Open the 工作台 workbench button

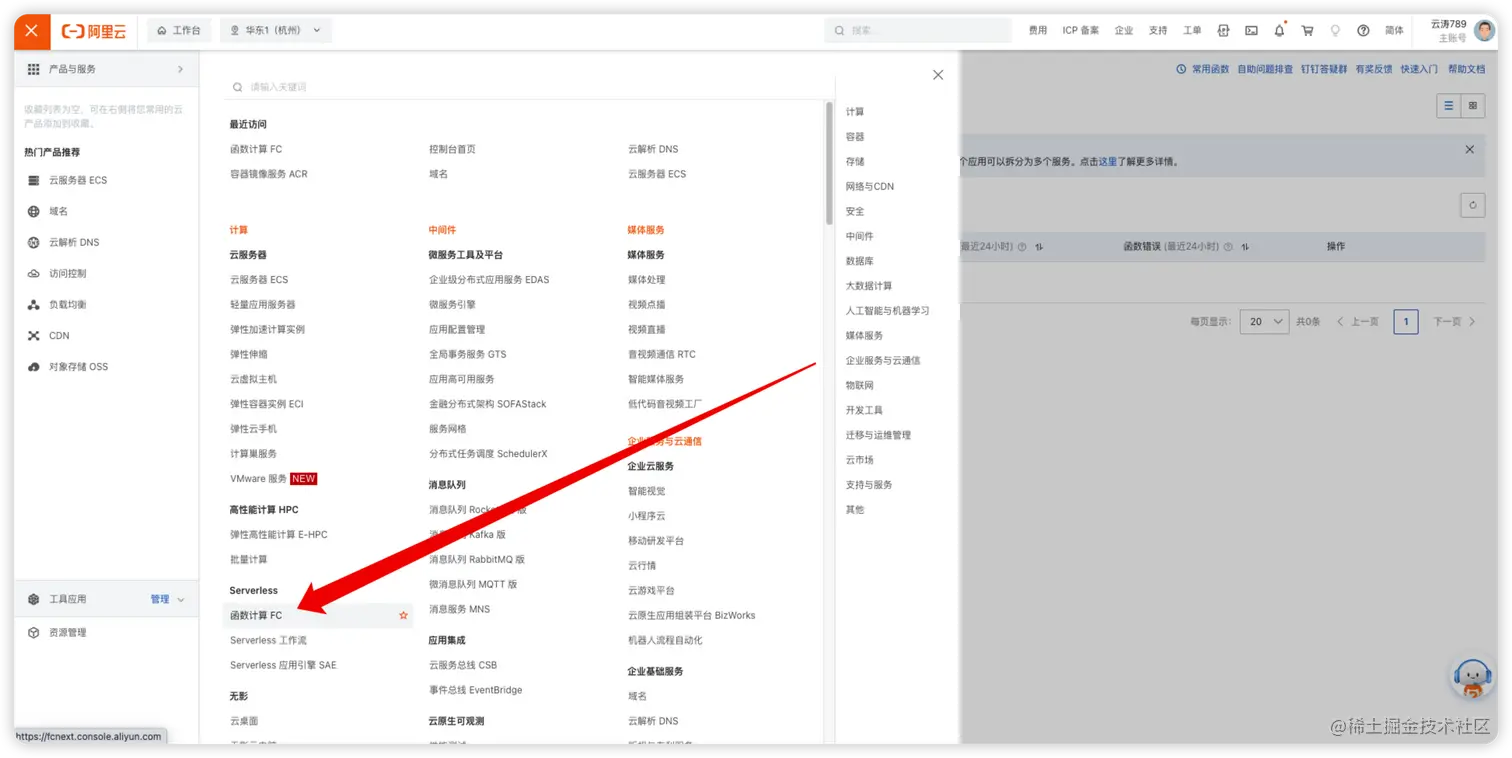point(179,31)
